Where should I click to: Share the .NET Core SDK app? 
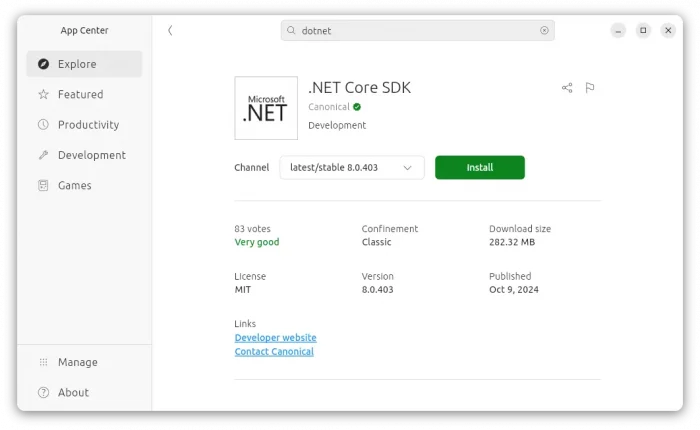567,88
